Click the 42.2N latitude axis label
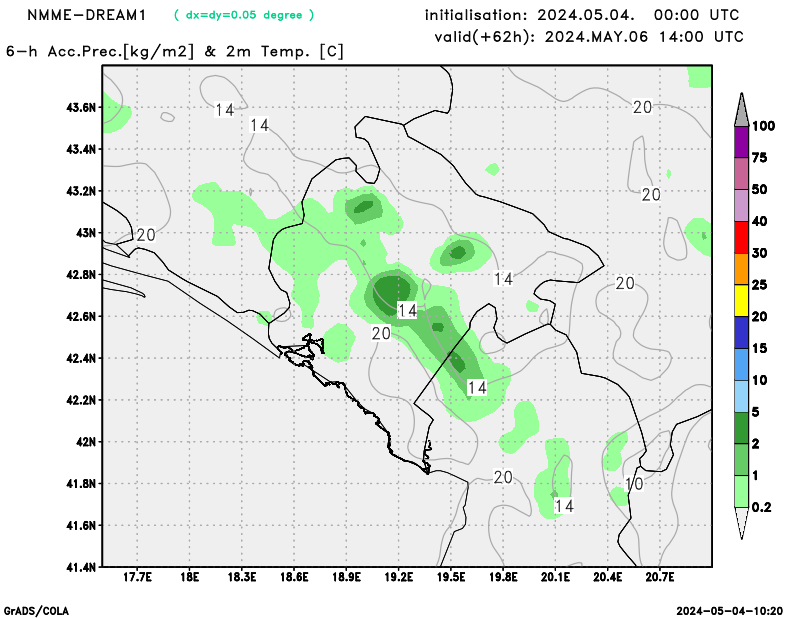Image resolution: width=800 pixels, height=618 pixels. tap(81, 400)
